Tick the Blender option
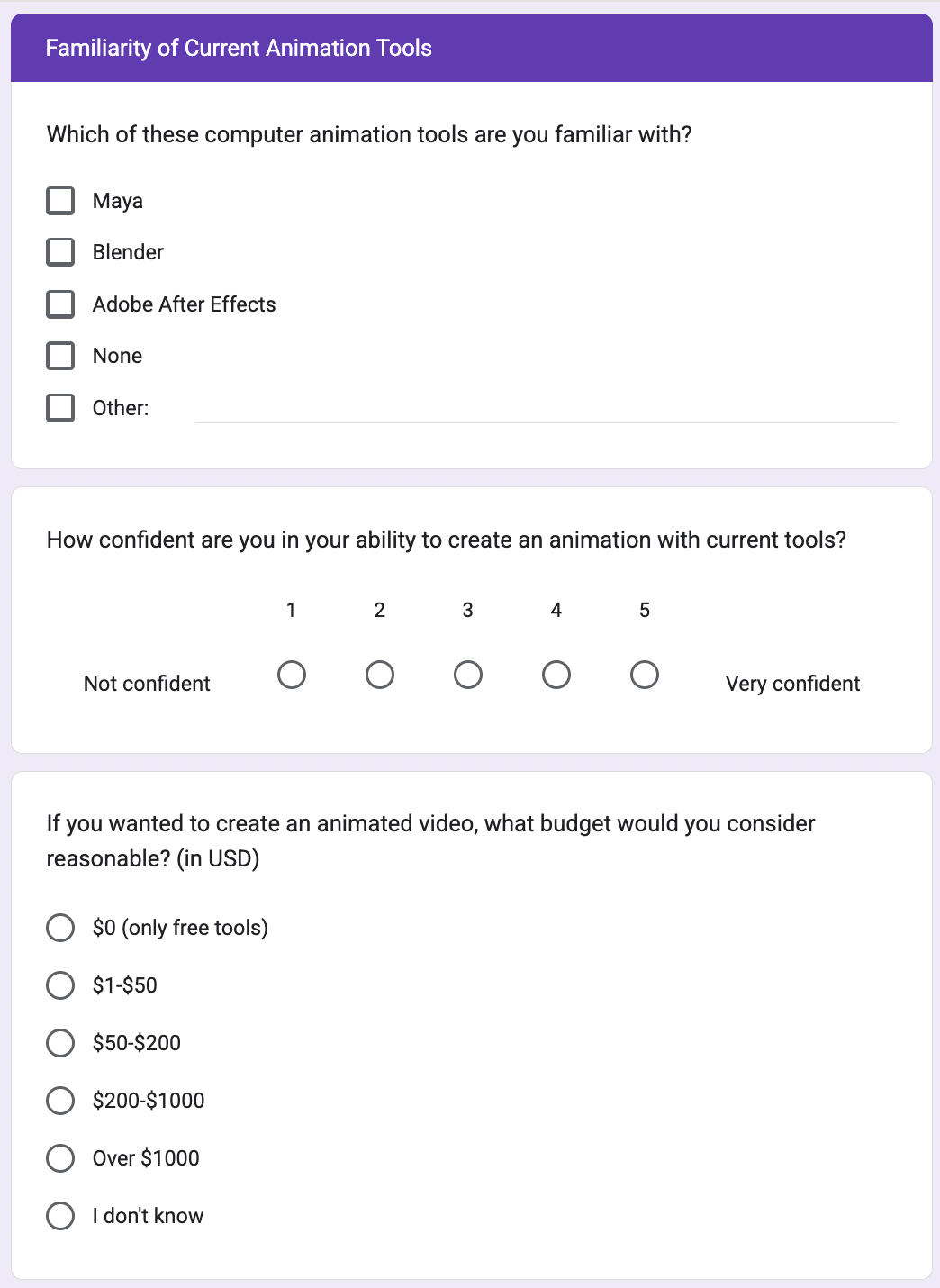Screen dimensions: 940x1288 (x=60, y=252)
